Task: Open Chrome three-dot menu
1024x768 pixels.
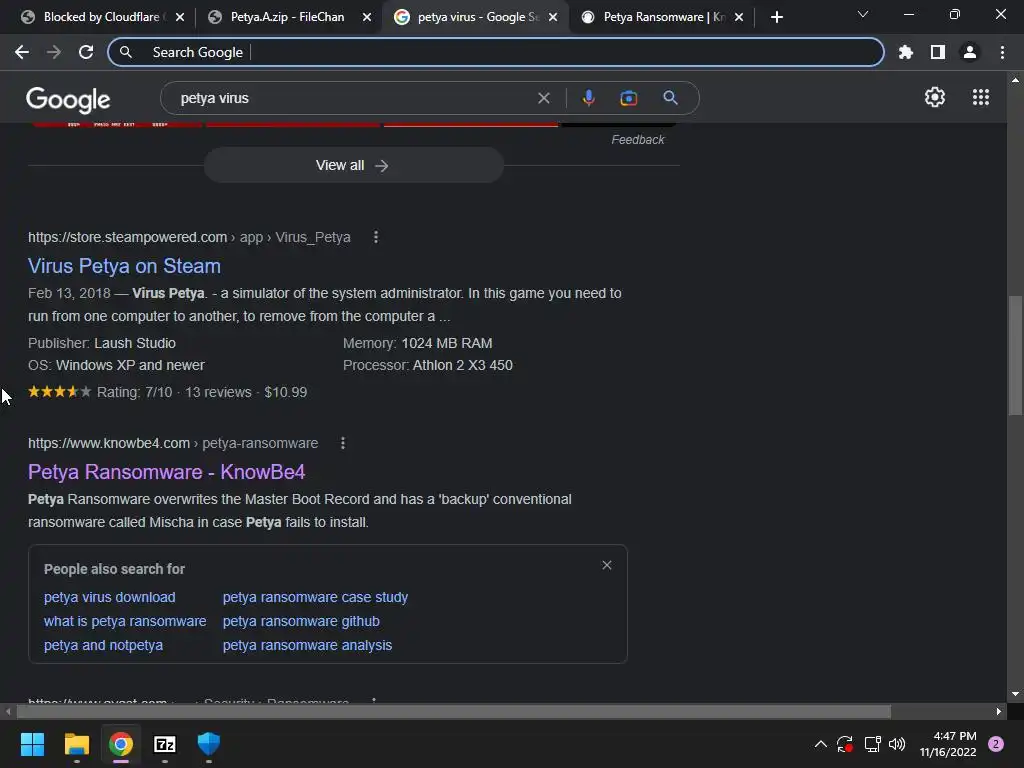Action: (1002, 52)
